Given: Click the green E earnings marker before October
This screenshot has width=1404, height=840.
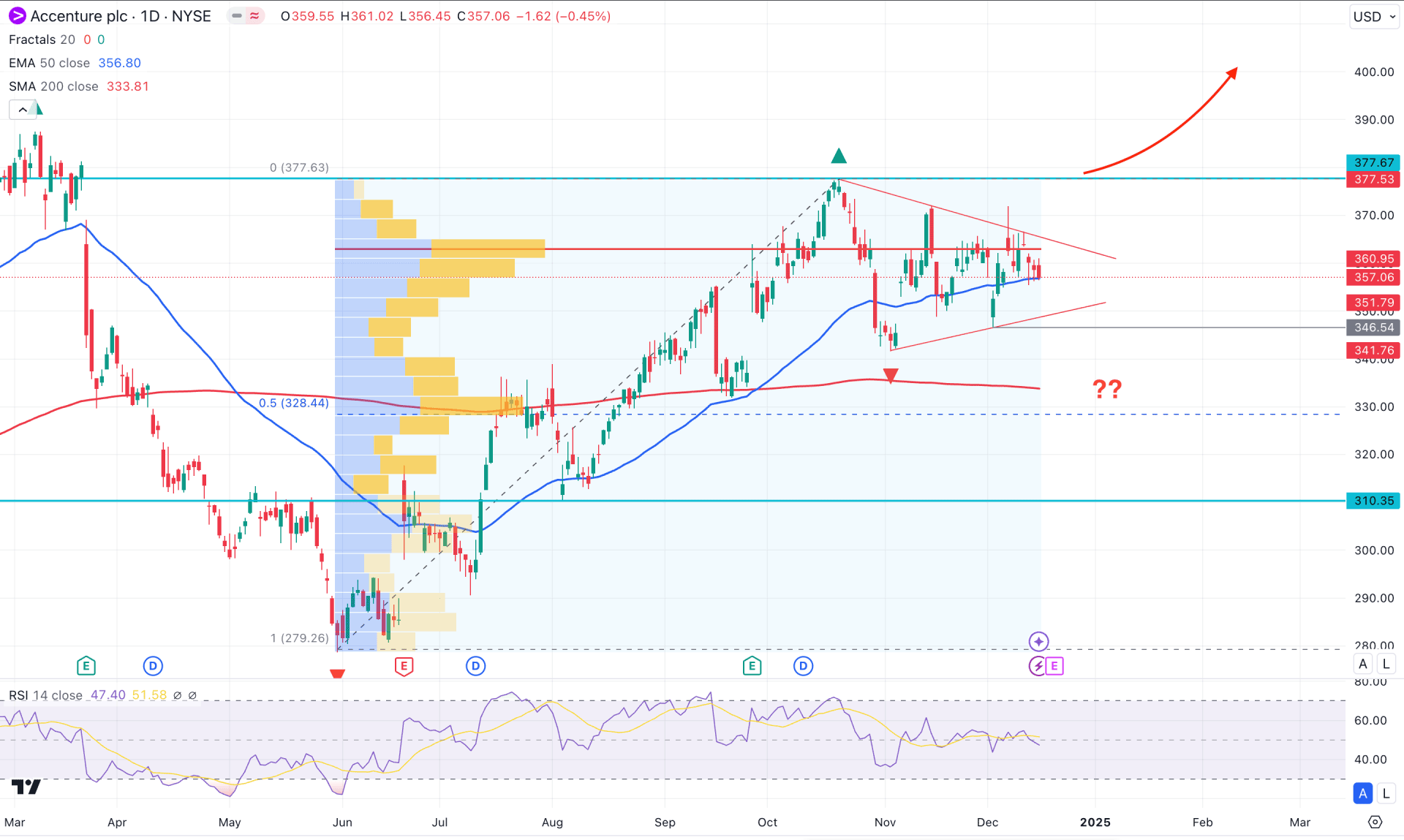Looking at the screenshot, I should coord(752,666).
